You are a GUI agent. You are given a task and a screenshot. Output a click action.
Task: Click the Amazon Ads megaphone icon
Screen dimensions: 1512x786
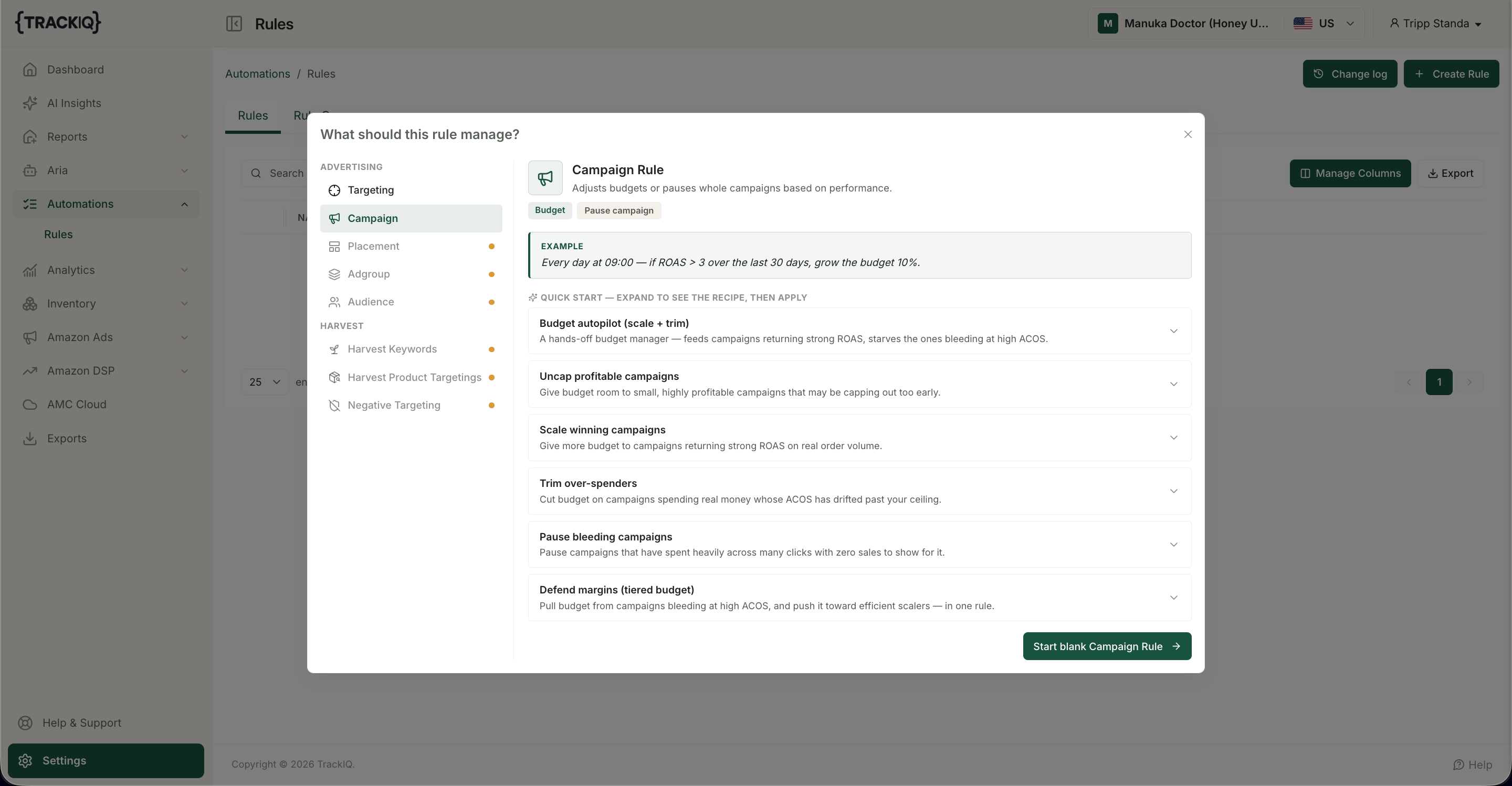[x=30, y=337]
